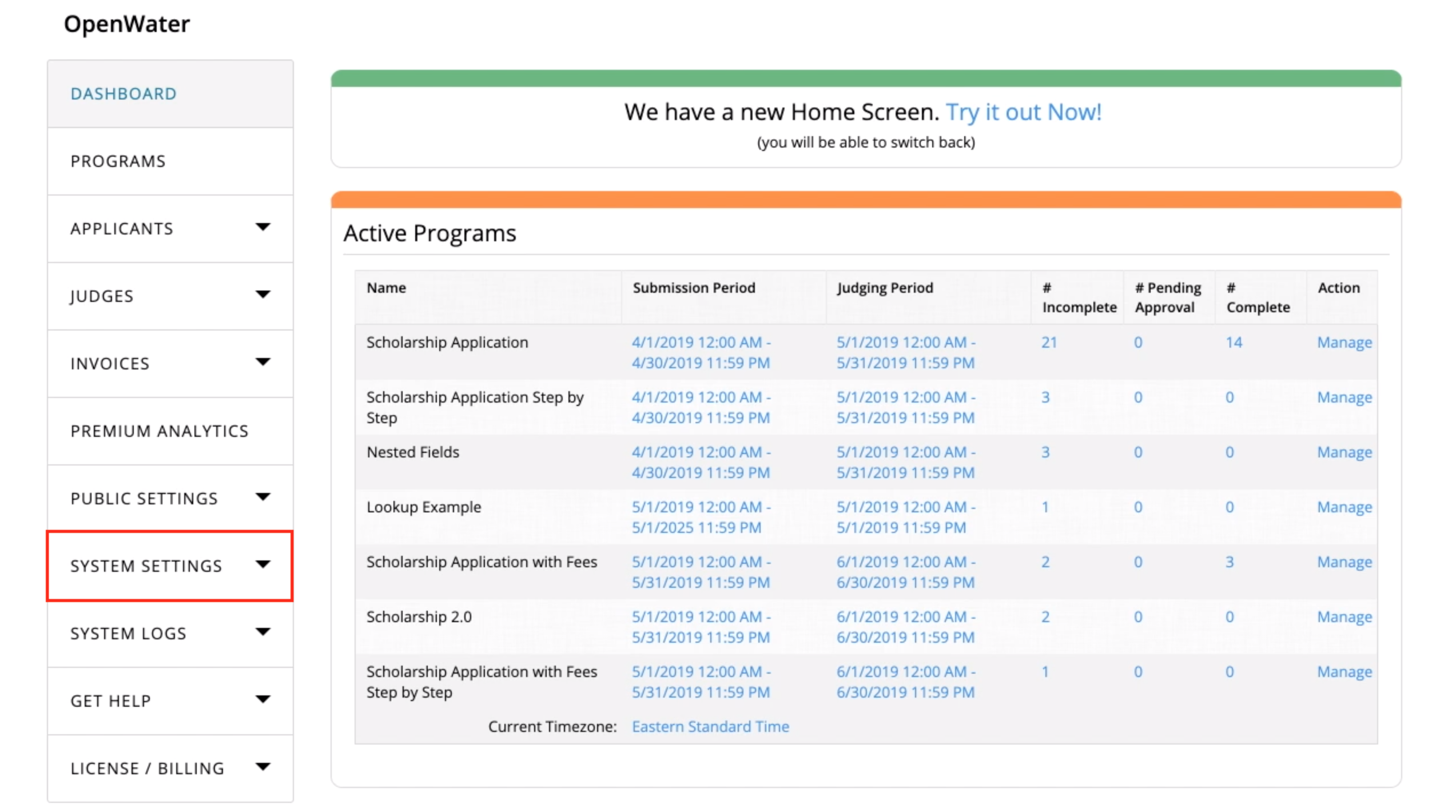
Task: Open incomplete count for Nested Fields
Action: 1045,452
